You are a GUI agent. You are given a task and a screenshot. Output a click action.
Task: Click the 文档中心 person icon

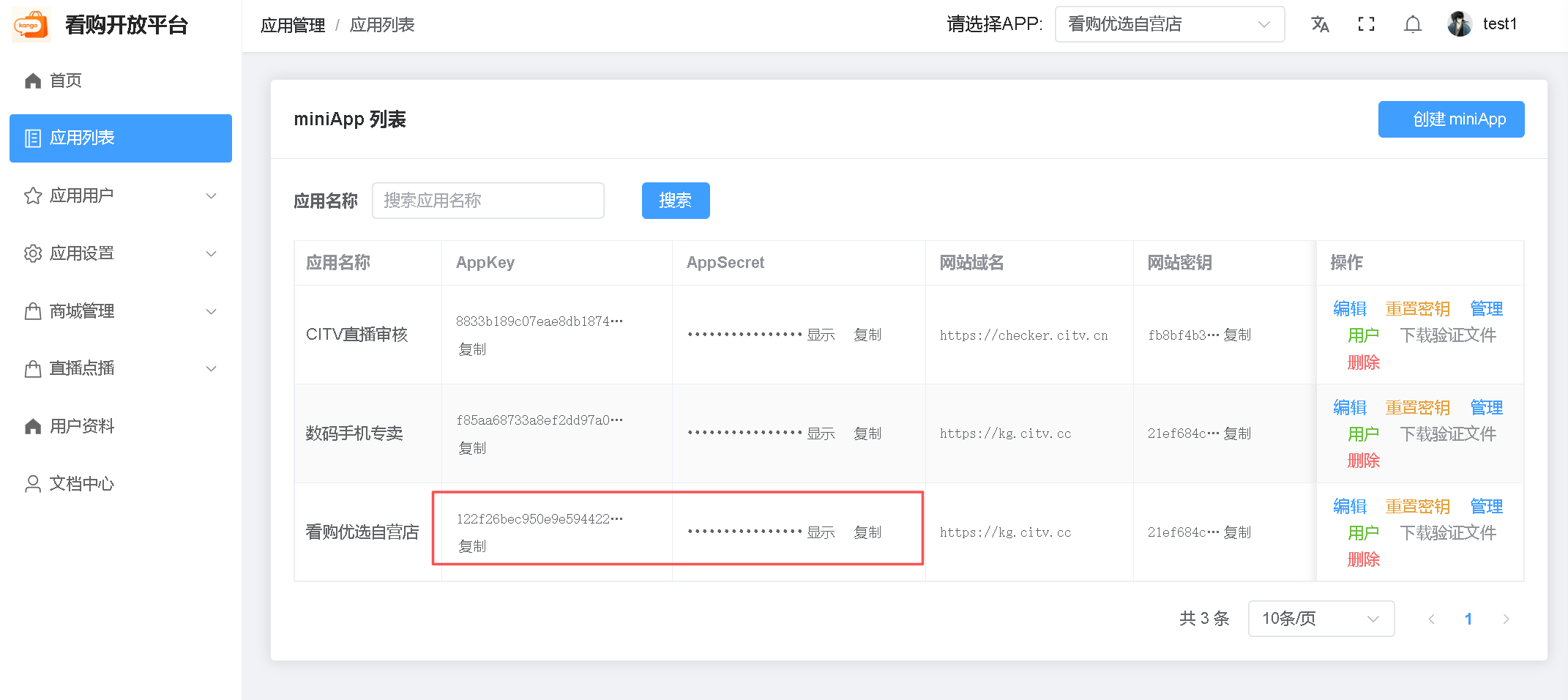pyautogui.click(x=33, y=484)
